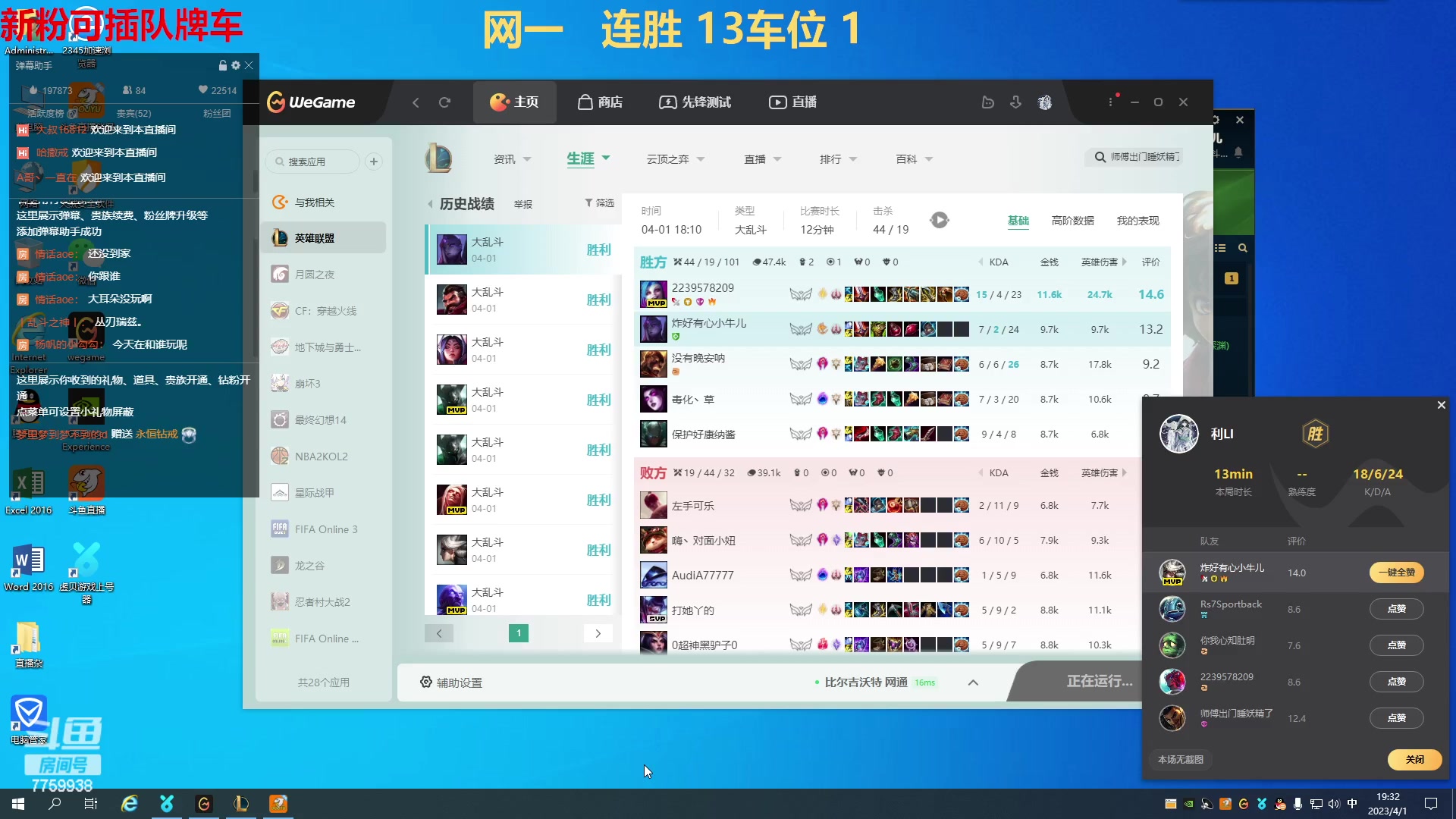This screenshot has width=1456, height=819.
Task: Select 崩坏3 in the game list
Action: coord(323,384)
